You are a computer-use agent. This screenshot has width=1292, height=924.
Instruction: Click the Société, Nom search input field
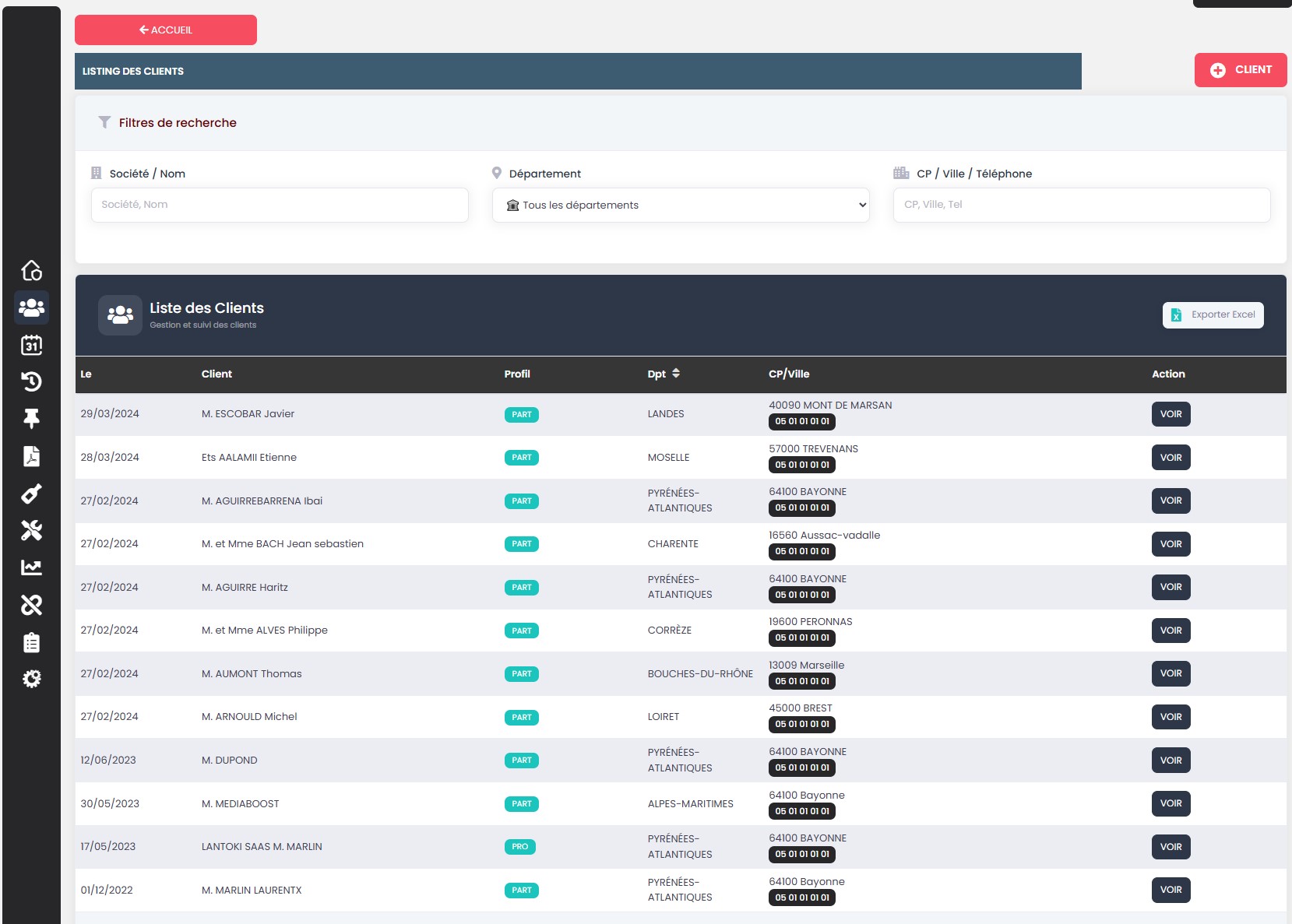pos(278,205)
